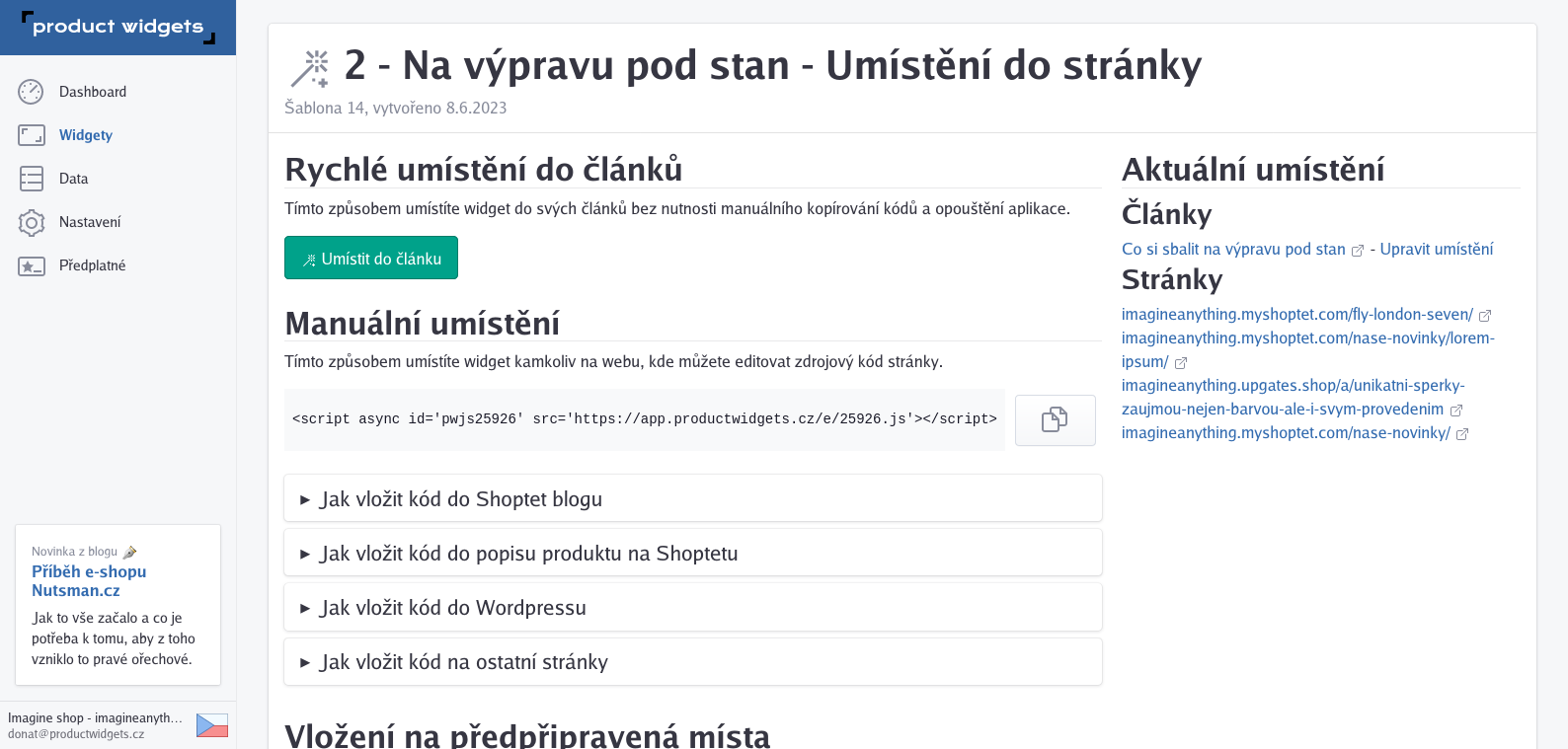
Task: Open the Nastavení menu item
Action: pos(90,222)
